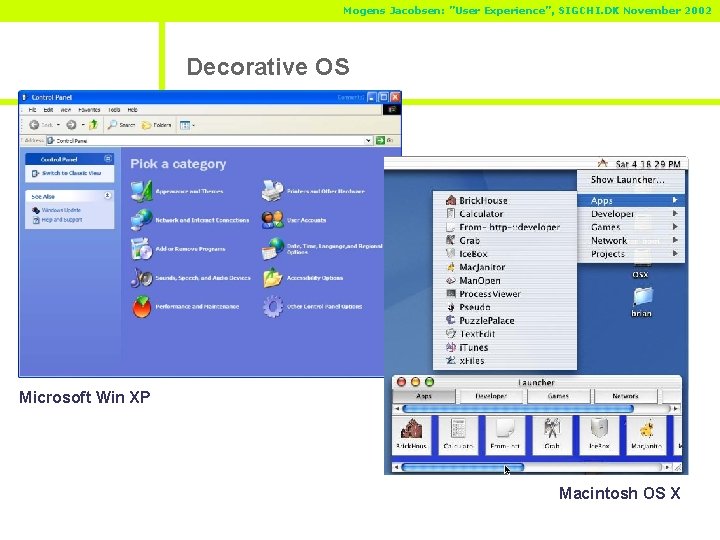
Task: Switch to Network tab in Launcher
Action: [x=625, y=396]
